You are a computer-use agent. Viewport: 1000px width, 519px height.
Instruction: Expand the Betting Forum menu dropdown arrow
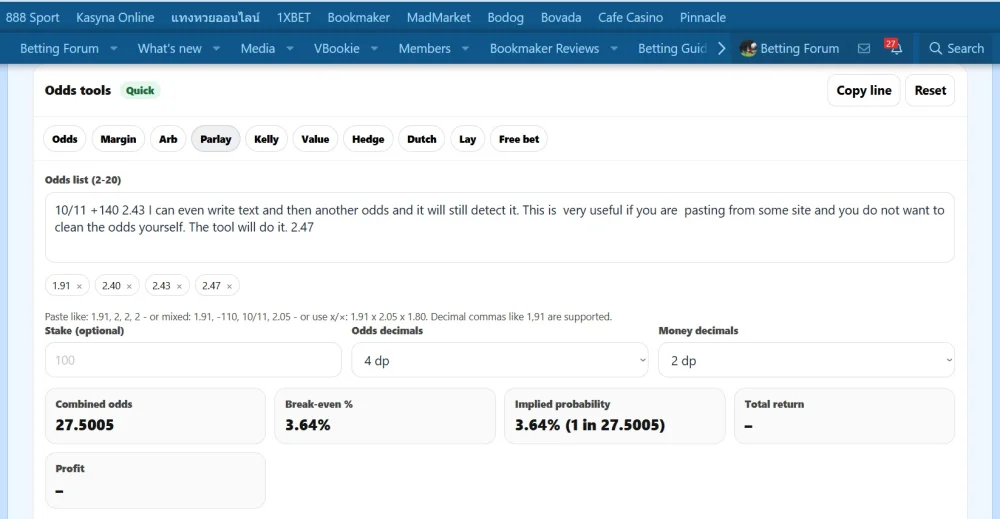(x=114, y=48)
